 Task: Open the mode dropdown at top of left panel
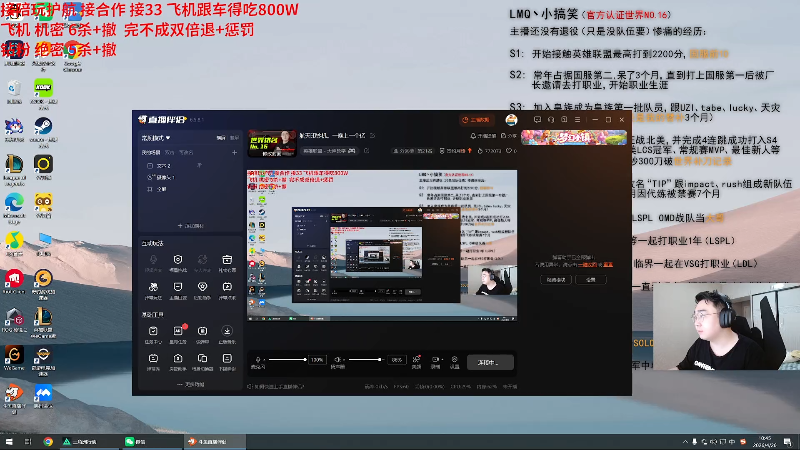click(x=156, y=138)
